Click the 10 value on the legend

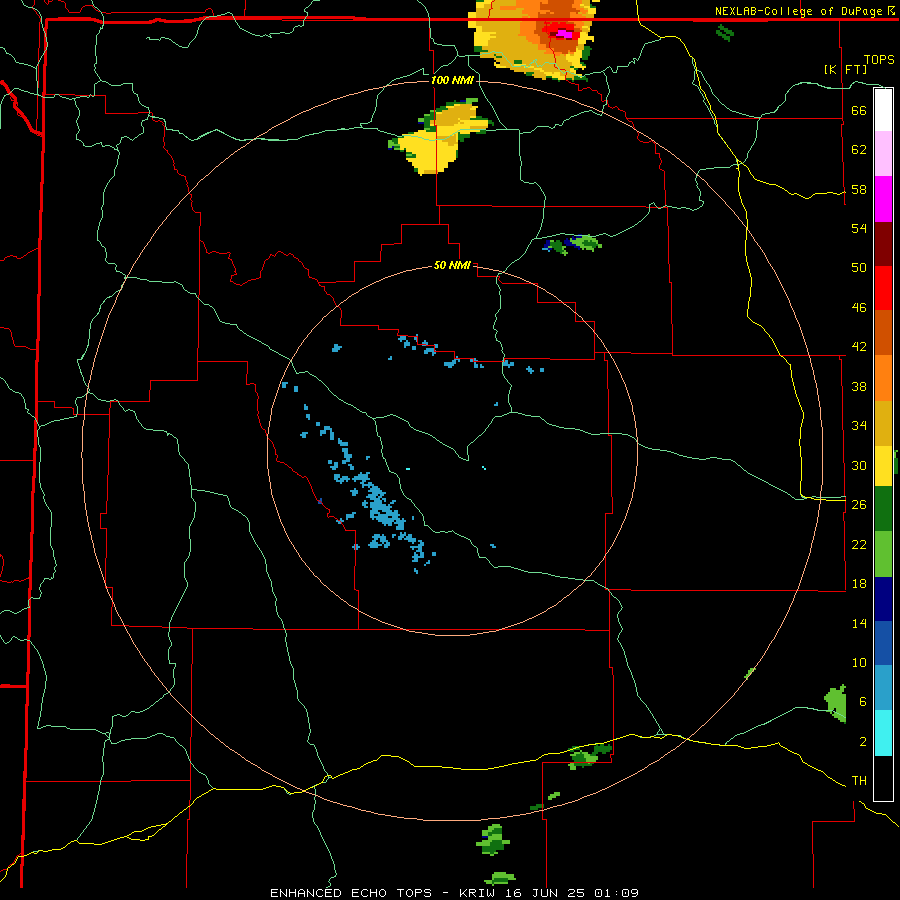click(859, 662)
